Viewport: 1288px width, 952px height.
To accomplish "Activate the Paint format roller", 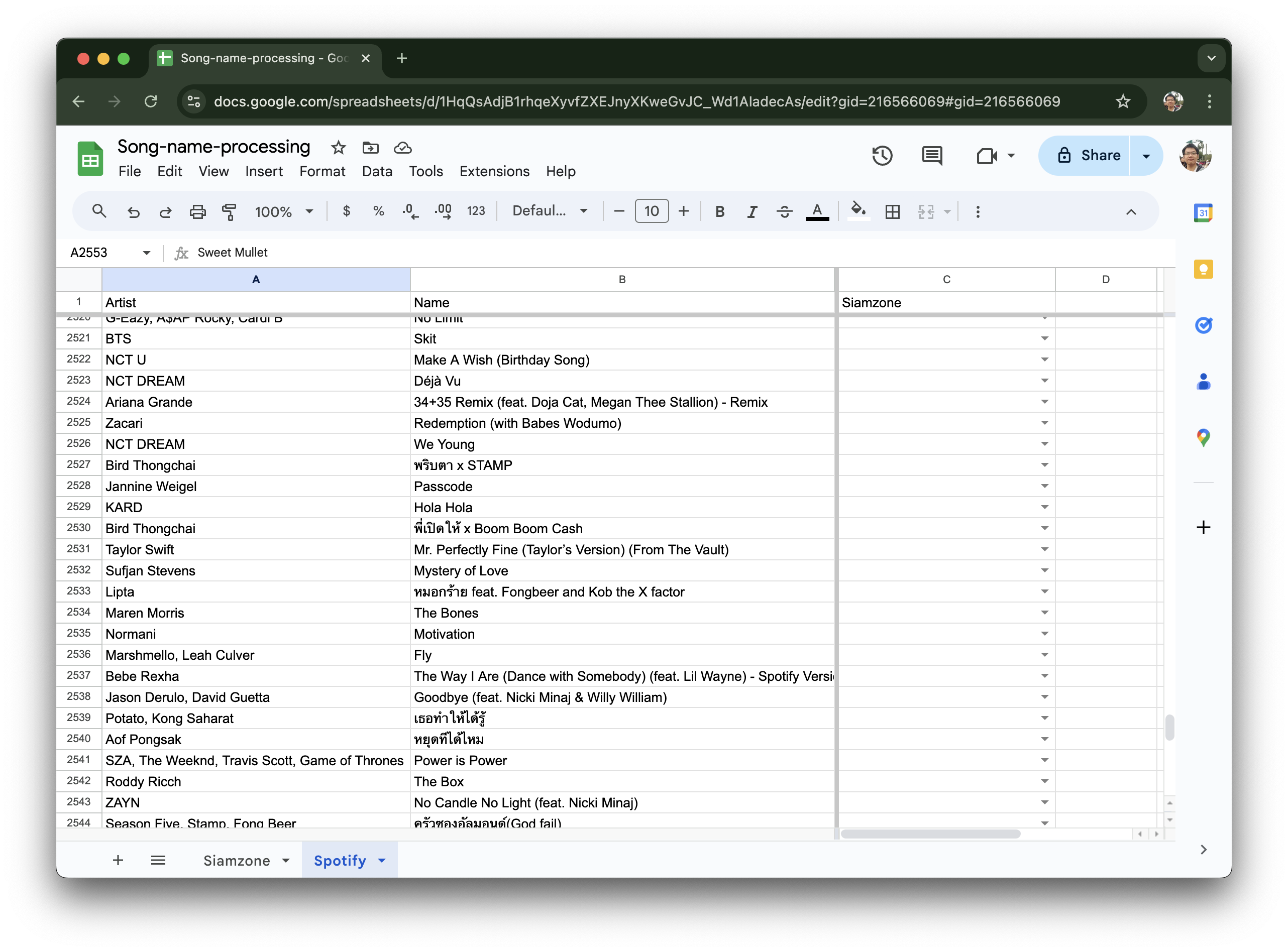I will pyautogui.click(x=230, y=211).
